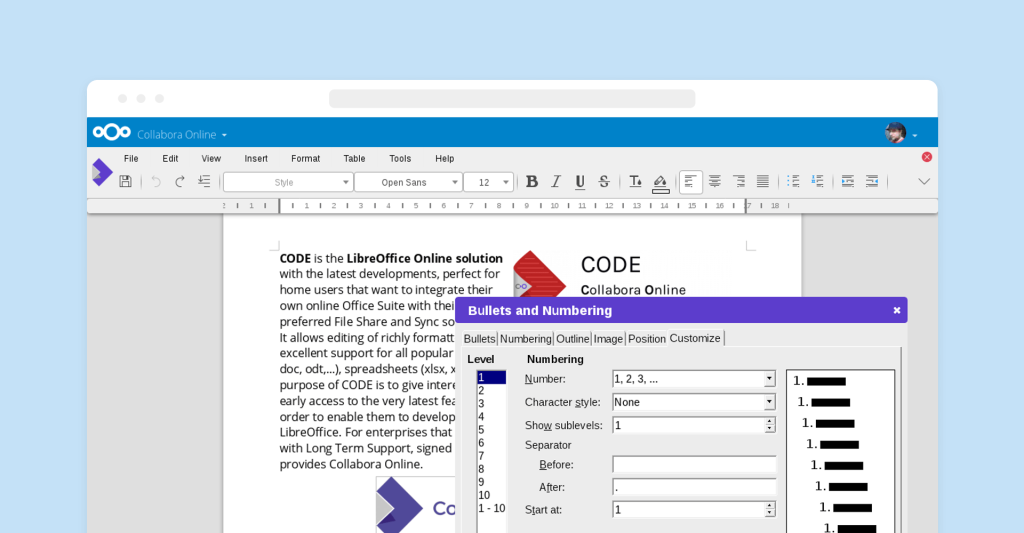Viewport: 1024px width, 533px height.
Task: Apply italic formatting
Action: 556,181
